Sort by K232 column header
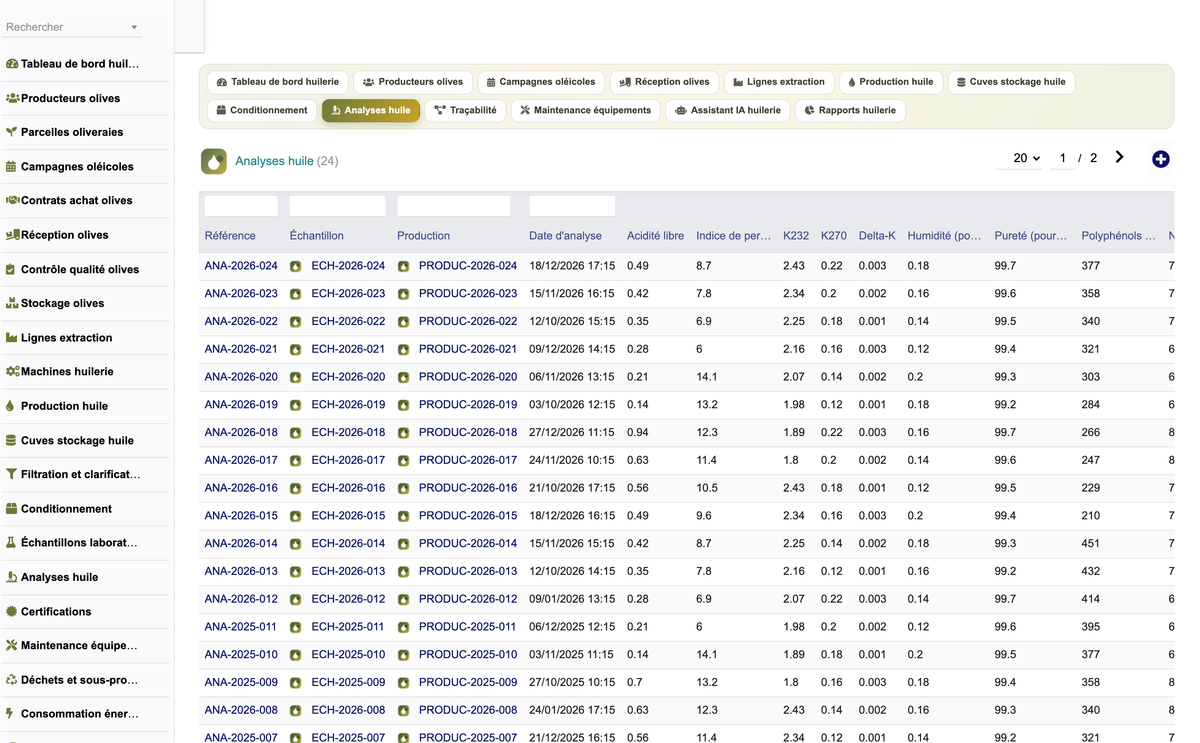Image resolution: width=1200 pixels, height=743 pixels. click(796, 236)
